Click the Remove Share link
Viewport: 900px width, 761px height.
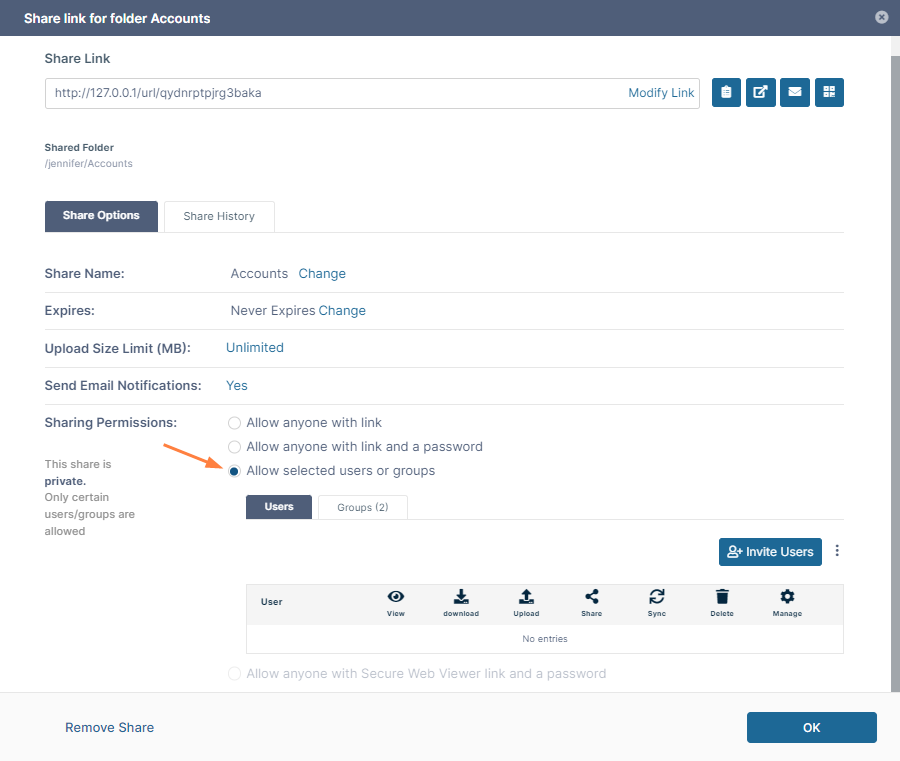coord(110,728)
